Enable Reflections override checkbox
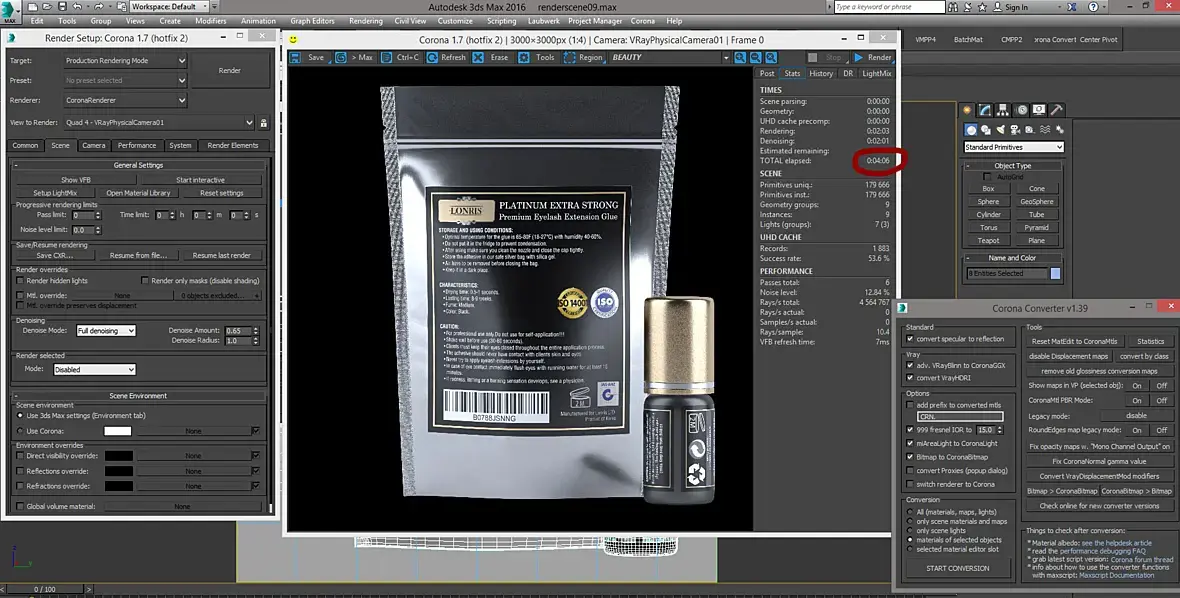Image resolution: width=1180 pixels, height=598 pixels. coord(20,471)
